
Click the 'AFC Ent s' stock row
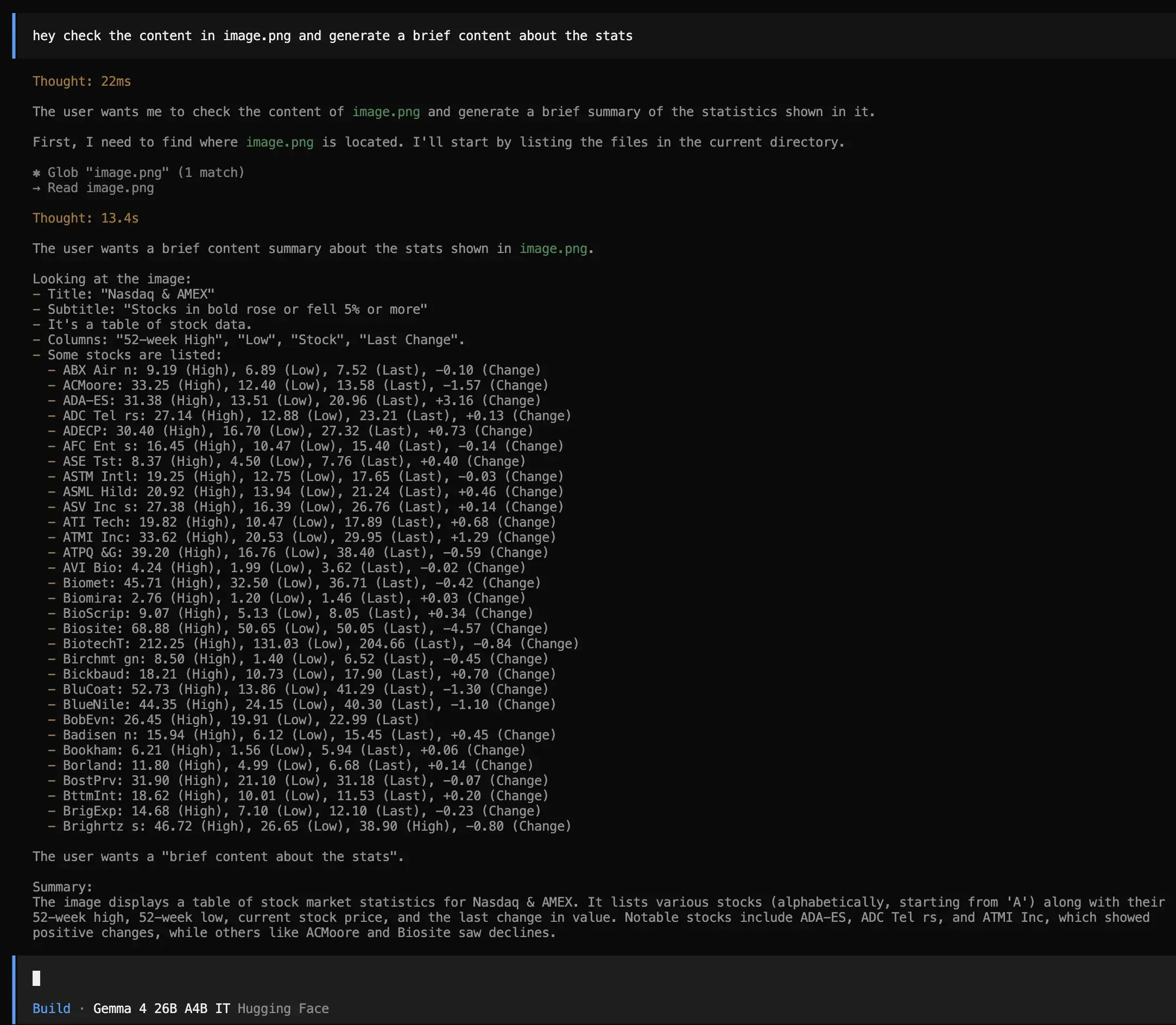[x=306, y=446]
